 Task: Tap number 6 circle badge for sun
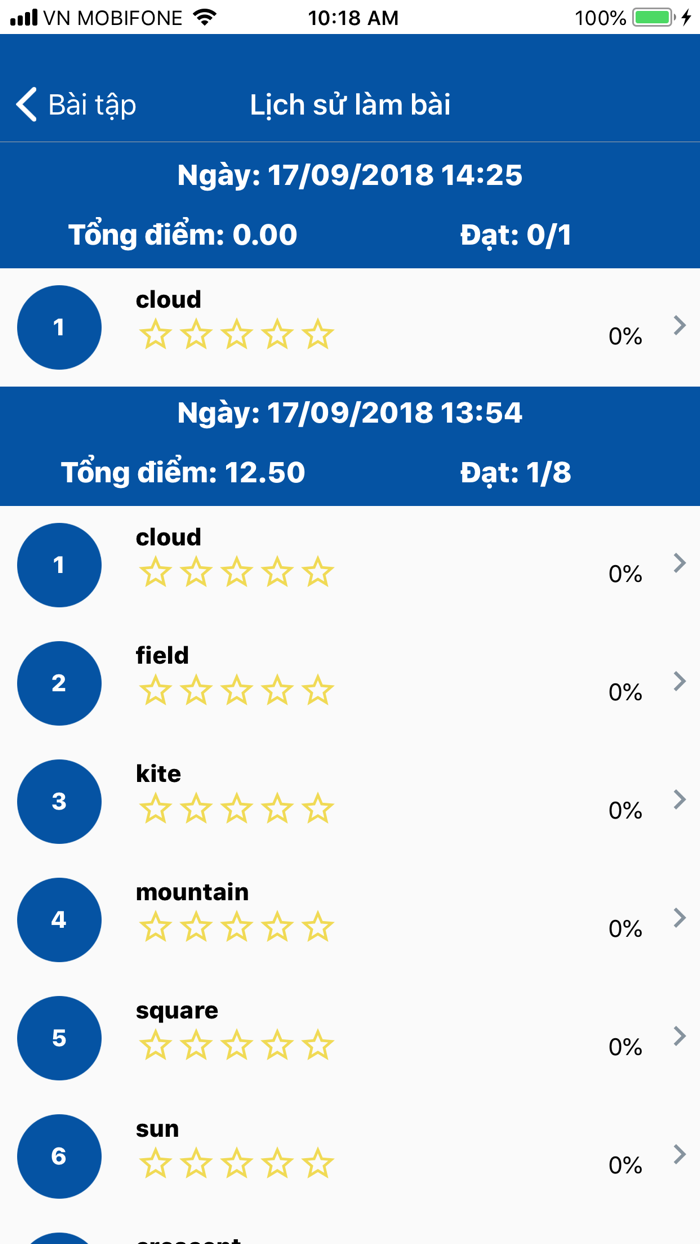59,1156
